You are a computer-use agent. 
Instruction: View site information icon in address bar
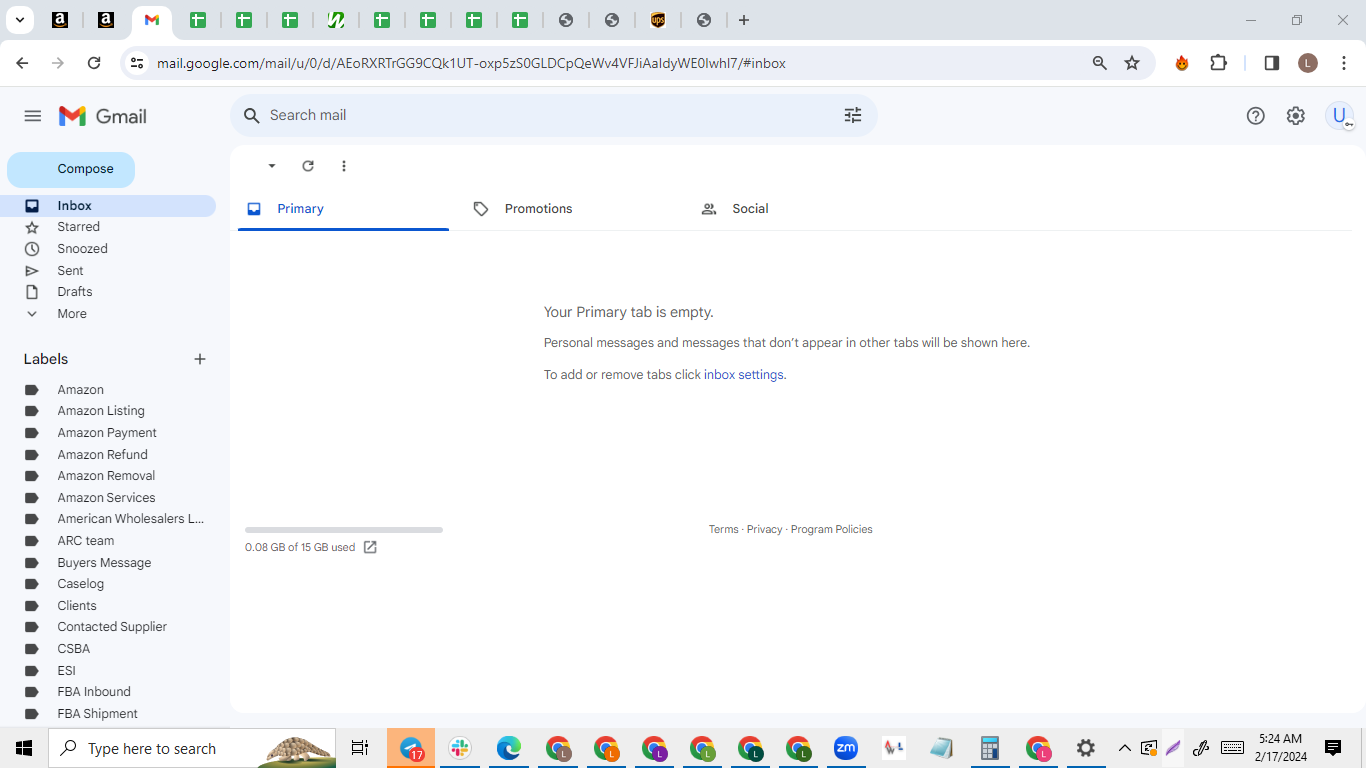tap(137, 63)
